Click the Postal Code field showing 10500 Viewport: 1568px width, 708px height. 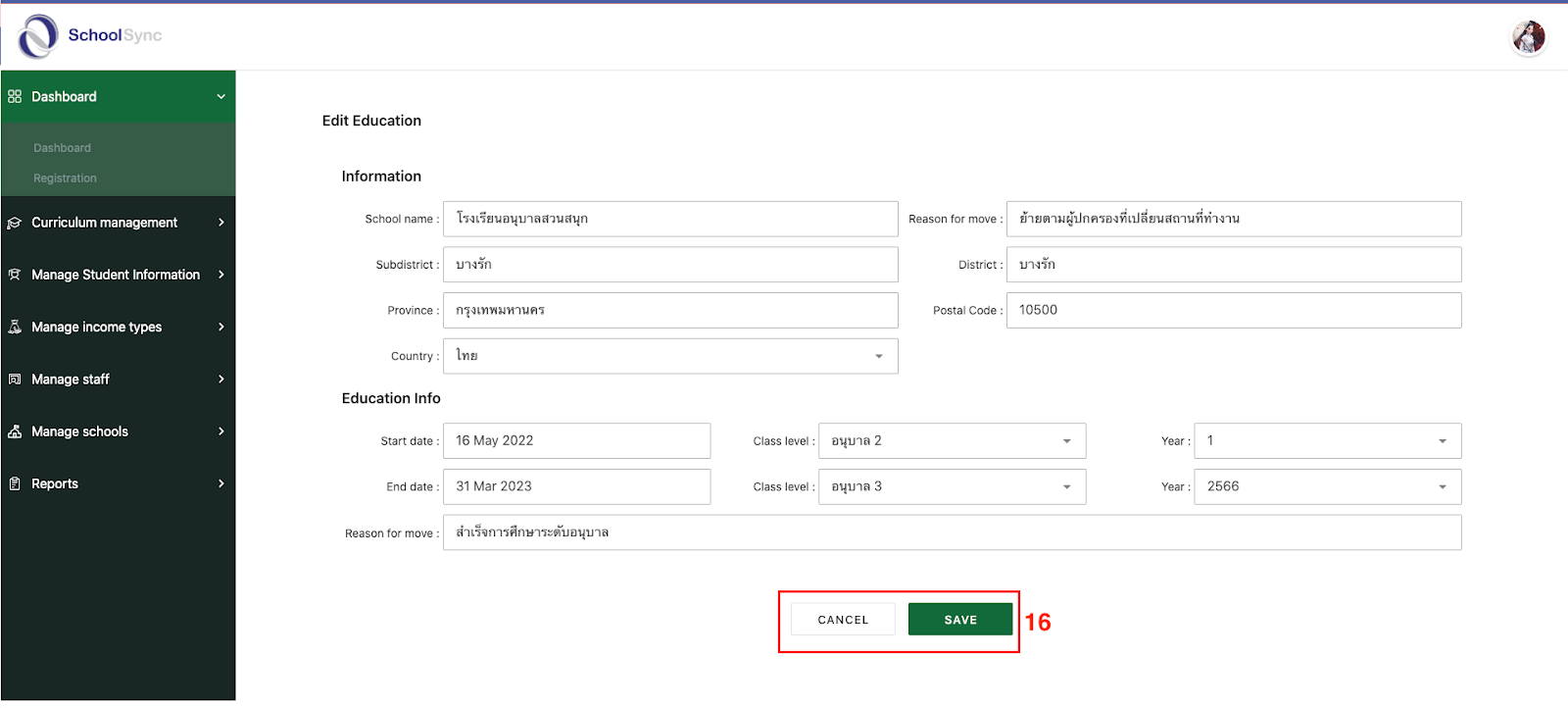(x=1234, y=310)
